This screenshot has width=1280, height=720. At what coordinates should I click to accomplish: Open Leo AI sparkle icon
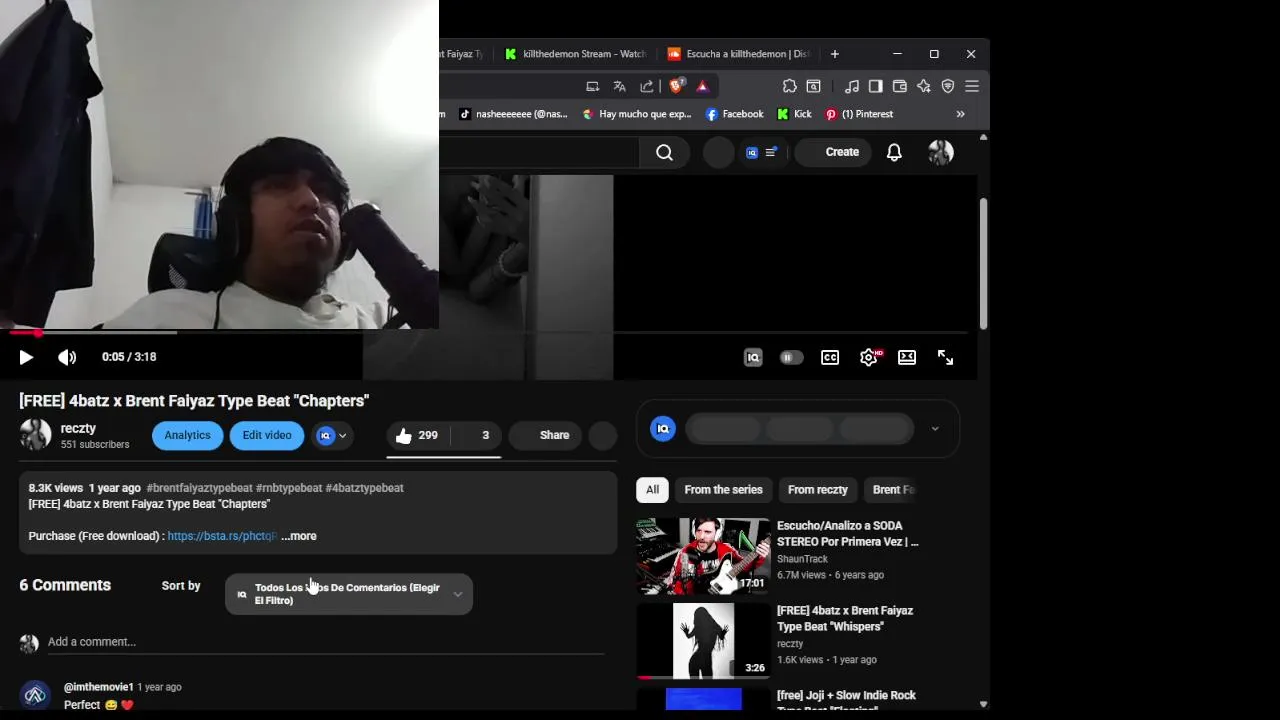point(924,86)
